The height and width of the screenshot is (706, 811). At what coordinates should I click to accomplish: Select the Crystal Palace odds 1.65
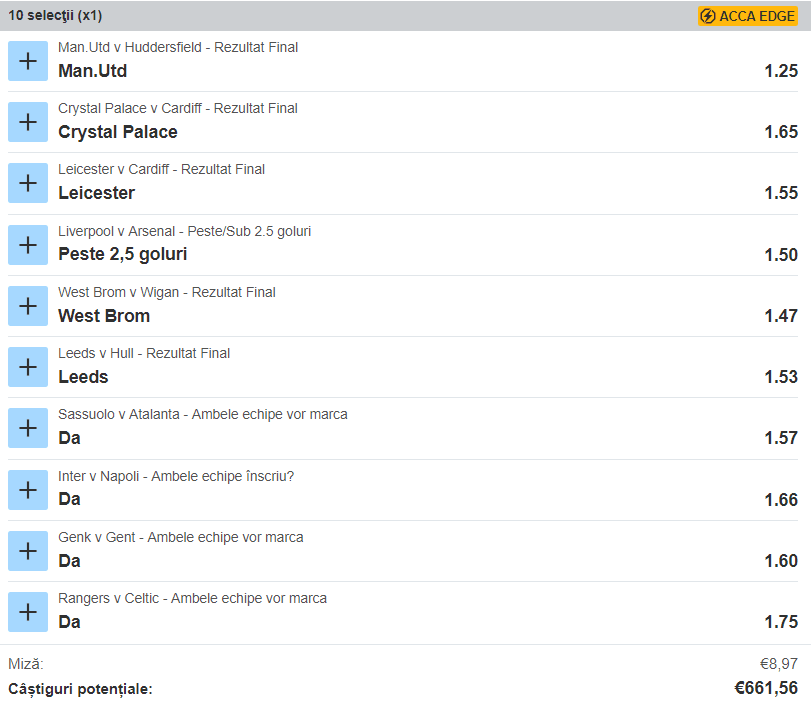pyautogui.click(x=781, y=132)
